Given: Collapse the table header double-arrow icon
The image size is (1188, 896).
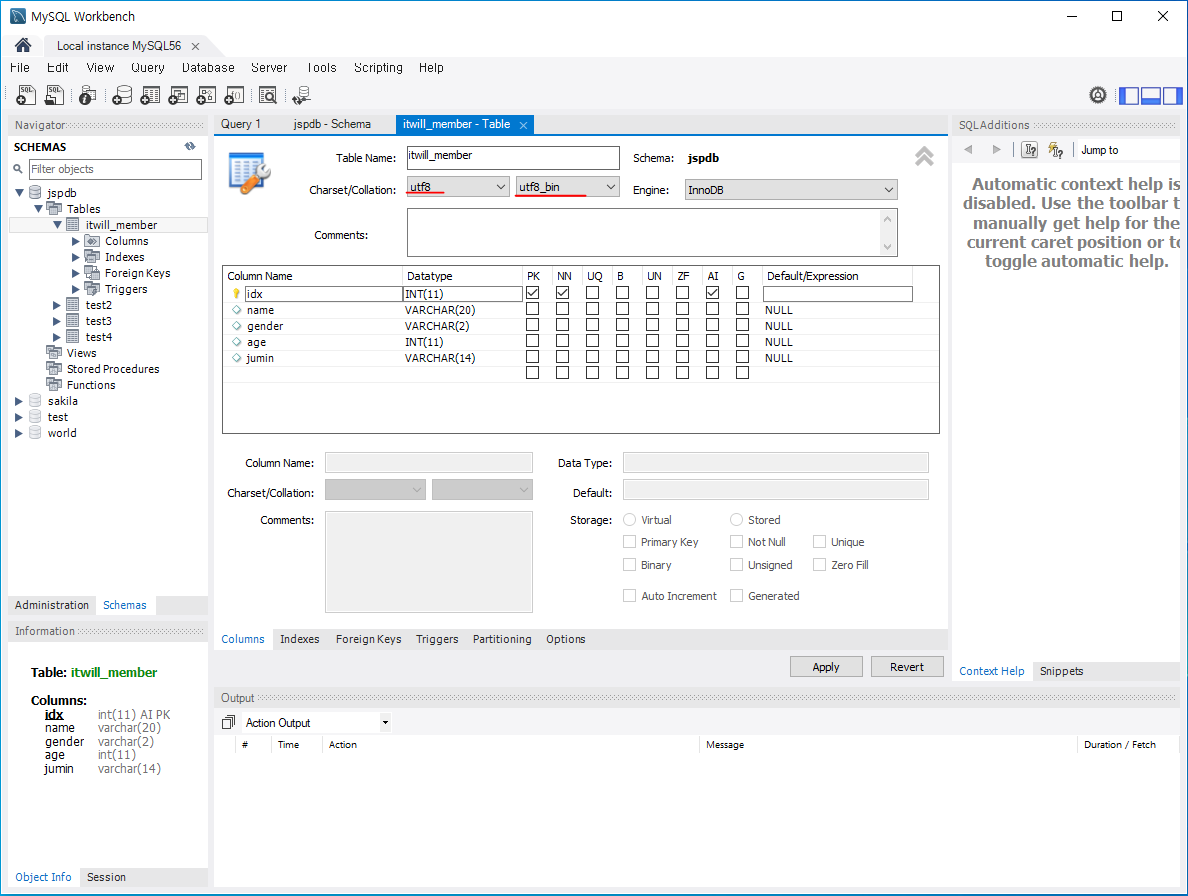Looking at the screenshot, I should pyautogui.click(x=924, y=156).
